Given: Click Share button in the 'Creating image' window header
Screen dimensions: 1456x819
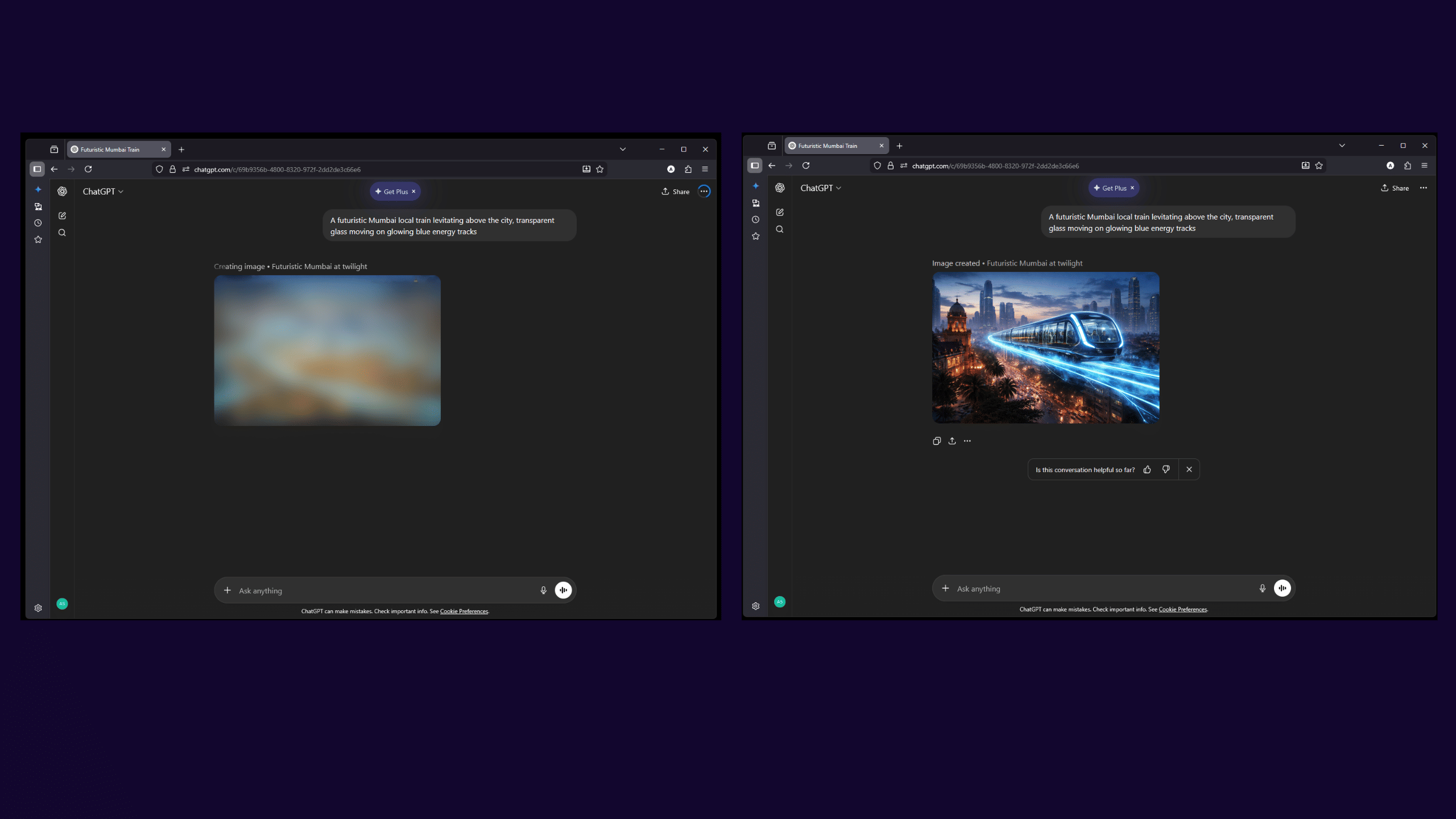Looking at the screenshot, I should click(675, 192).
